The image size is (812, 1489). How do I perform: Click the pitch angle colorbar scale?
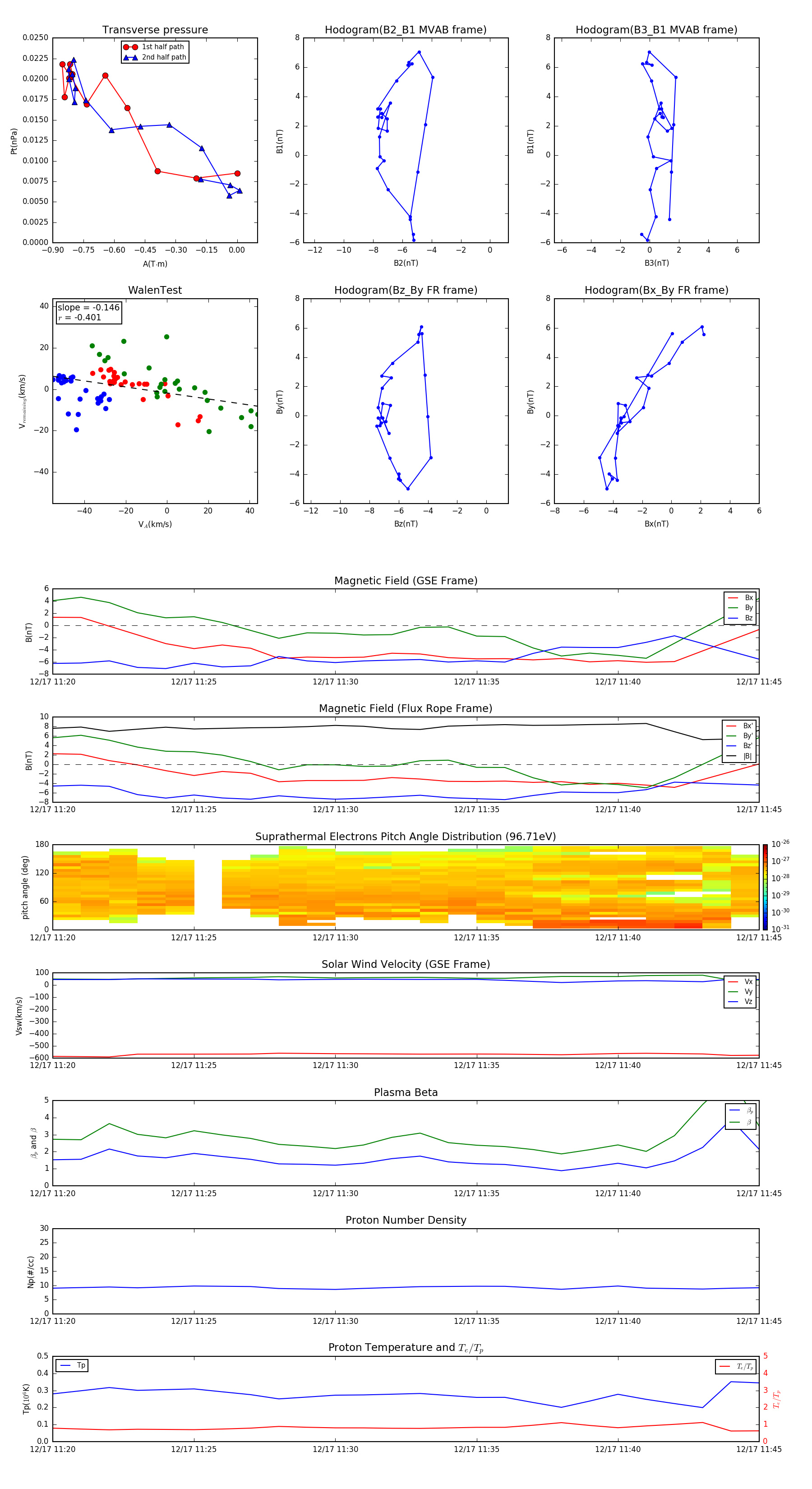(765, 887)
